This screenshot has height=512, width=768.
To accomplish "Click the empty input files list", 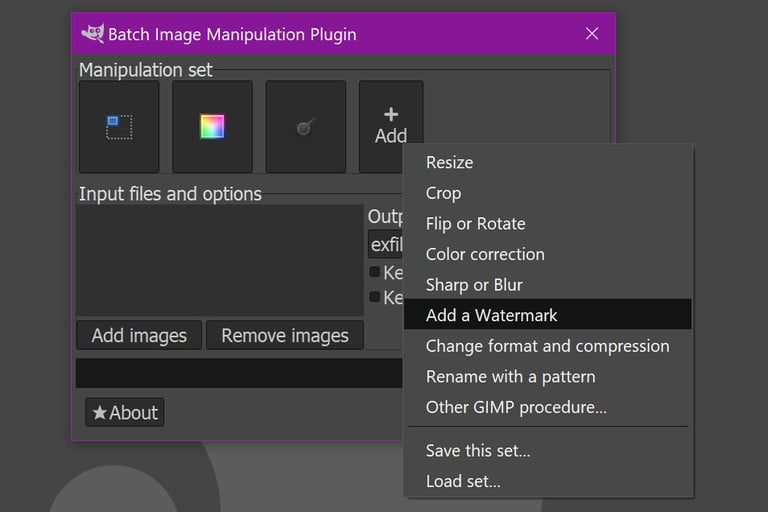I will point(220,261).
